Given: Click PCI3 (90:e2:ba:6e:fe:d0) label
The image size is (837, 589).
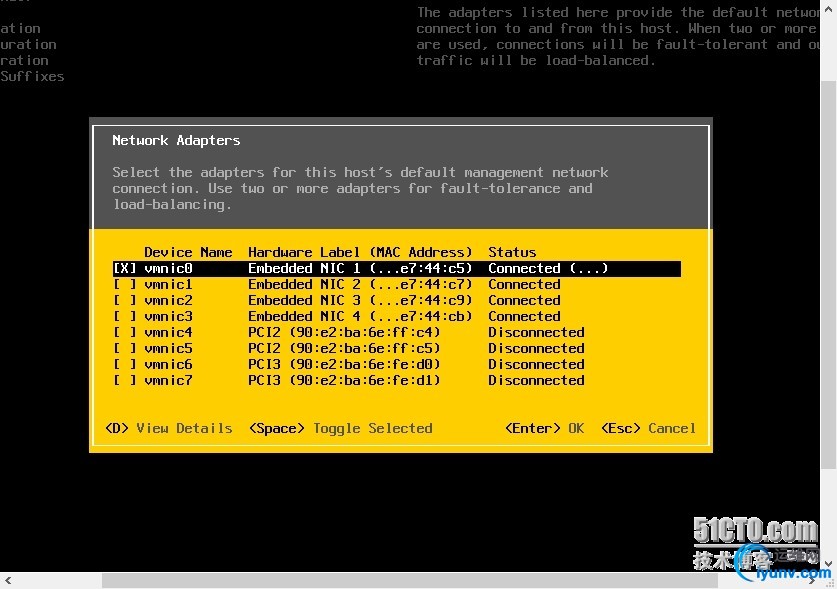Looking at the screenshot, I should point(344,365).
